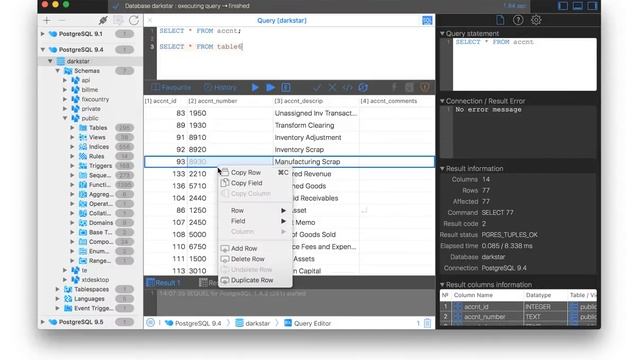The height and width of the screenshot is (360, 640).
Task: Expand PostgreSQL 9.1 connection
Action: 43,34
